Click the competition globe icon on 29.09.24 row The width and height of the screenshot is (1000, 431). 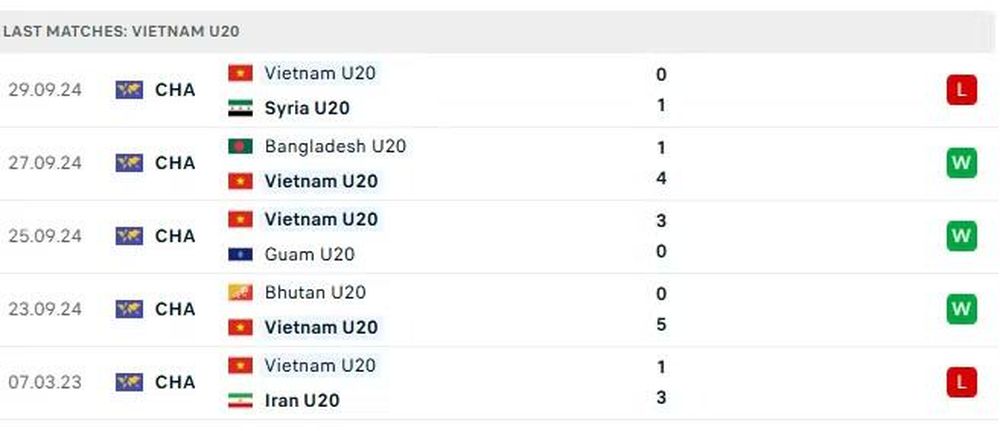(x=129, y=90)
